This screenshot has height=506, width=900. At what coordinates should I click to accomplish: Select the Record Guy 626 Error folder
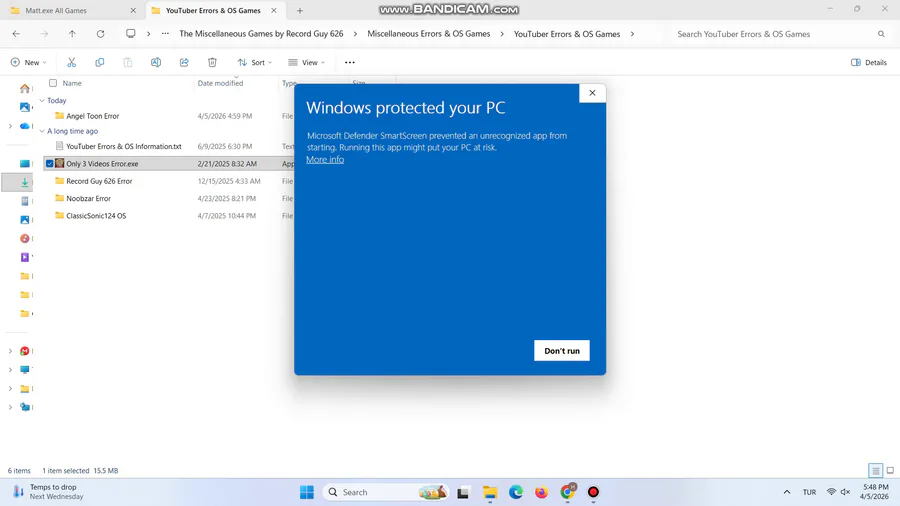[99, 181]
